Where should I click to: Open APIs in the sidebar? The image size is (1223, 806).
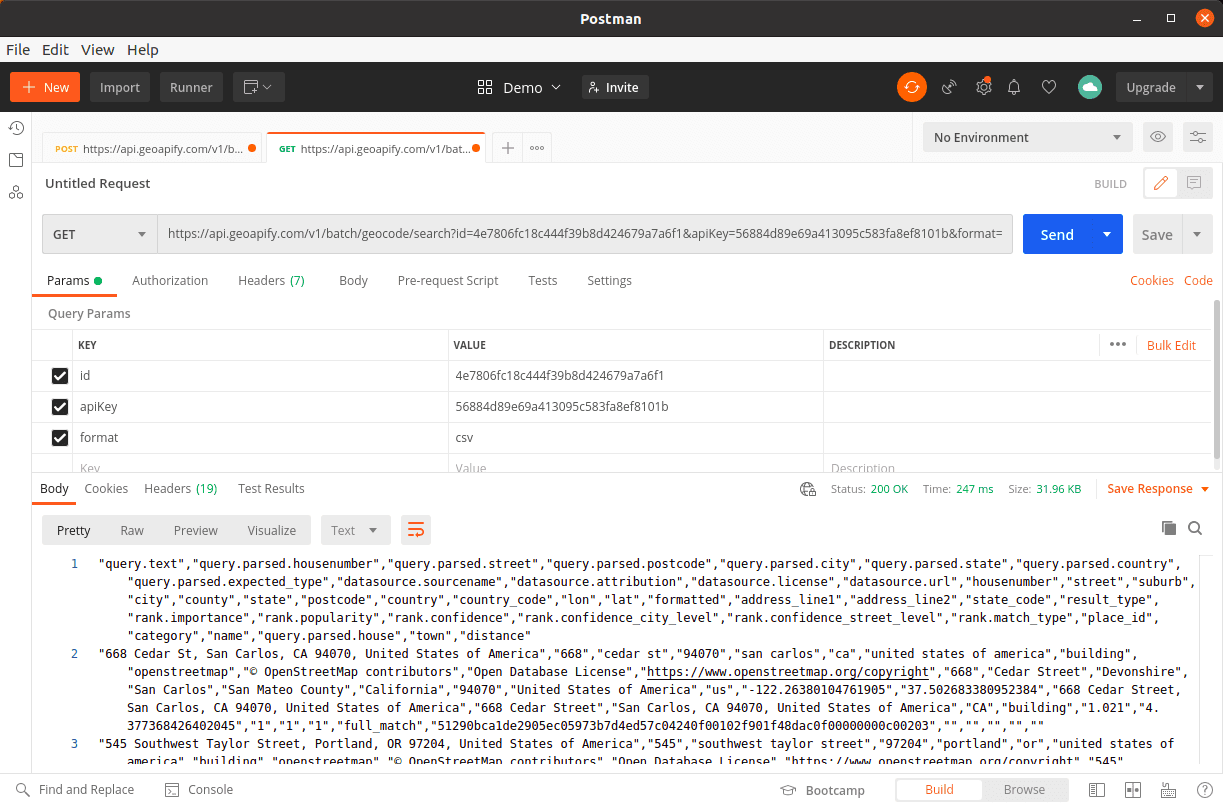pyautogui.click(x=16, y=192)
